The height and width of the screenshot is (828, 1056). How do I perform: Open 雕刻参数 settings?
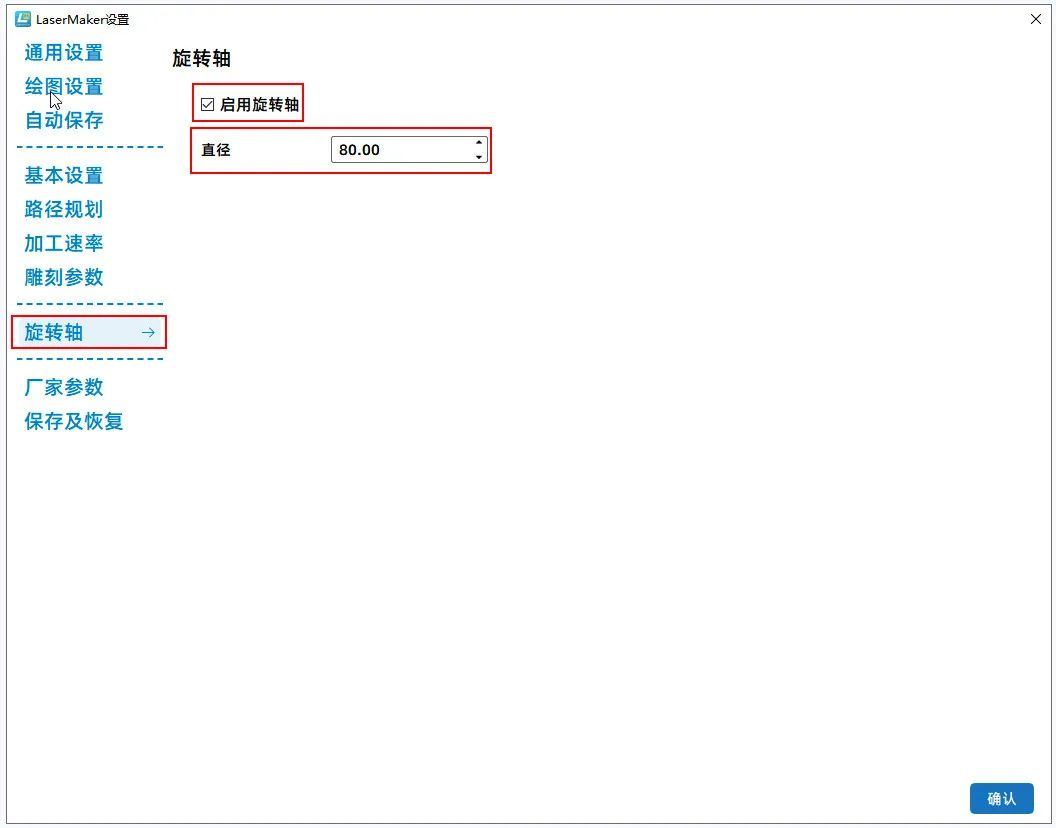click(64, 278)
